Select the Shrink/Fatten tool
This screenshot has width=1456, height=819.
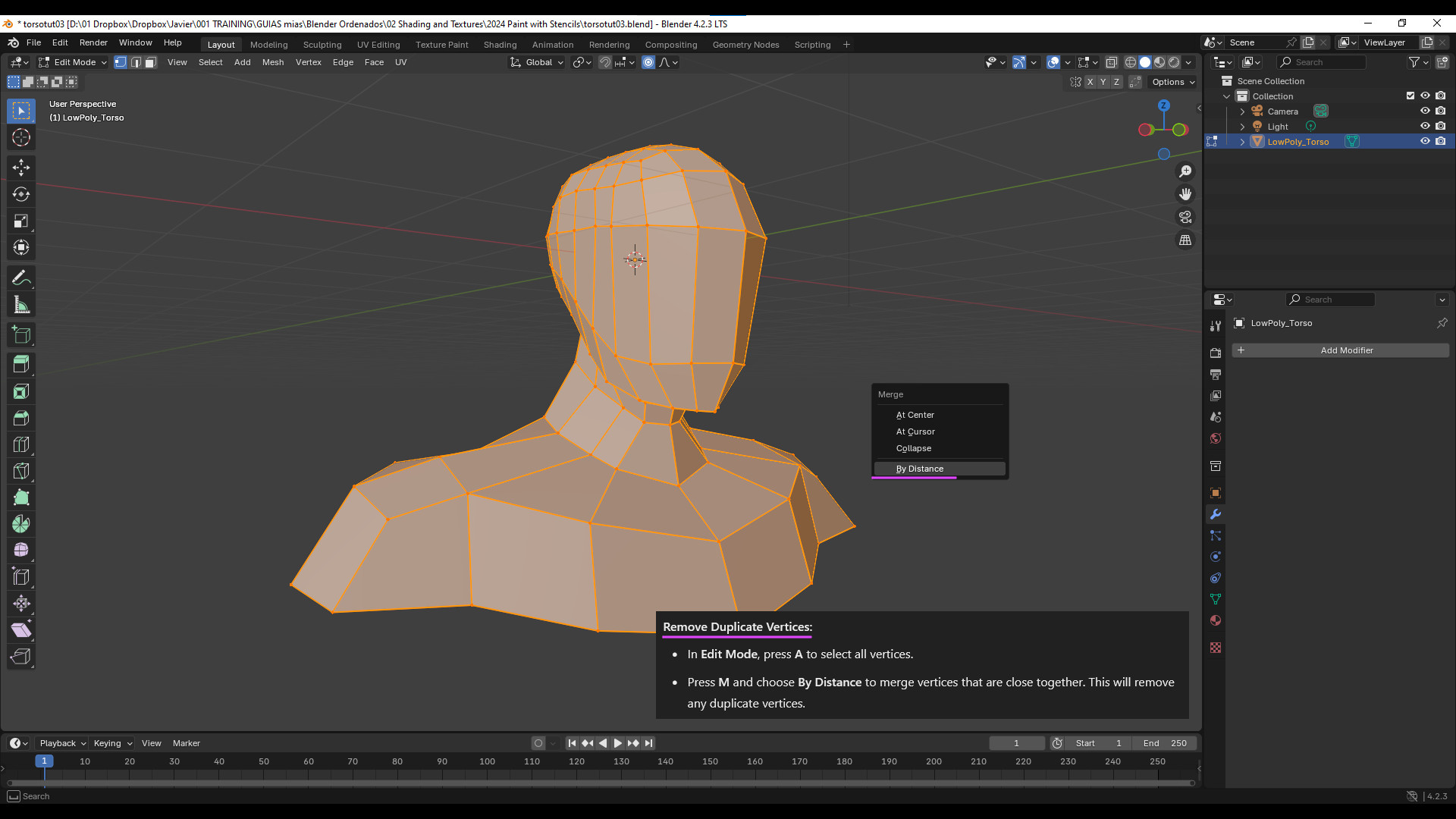21,604
